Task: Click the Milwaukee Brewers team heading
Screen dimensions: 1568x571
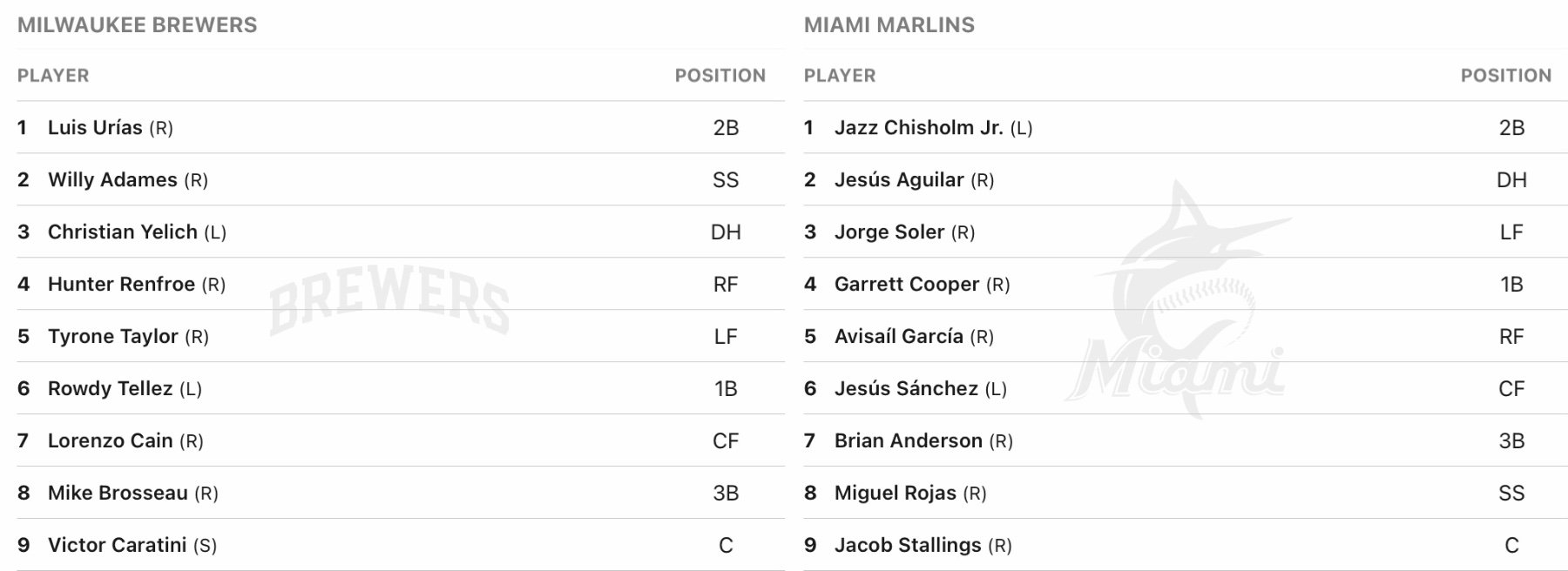Action: point(138,25)
